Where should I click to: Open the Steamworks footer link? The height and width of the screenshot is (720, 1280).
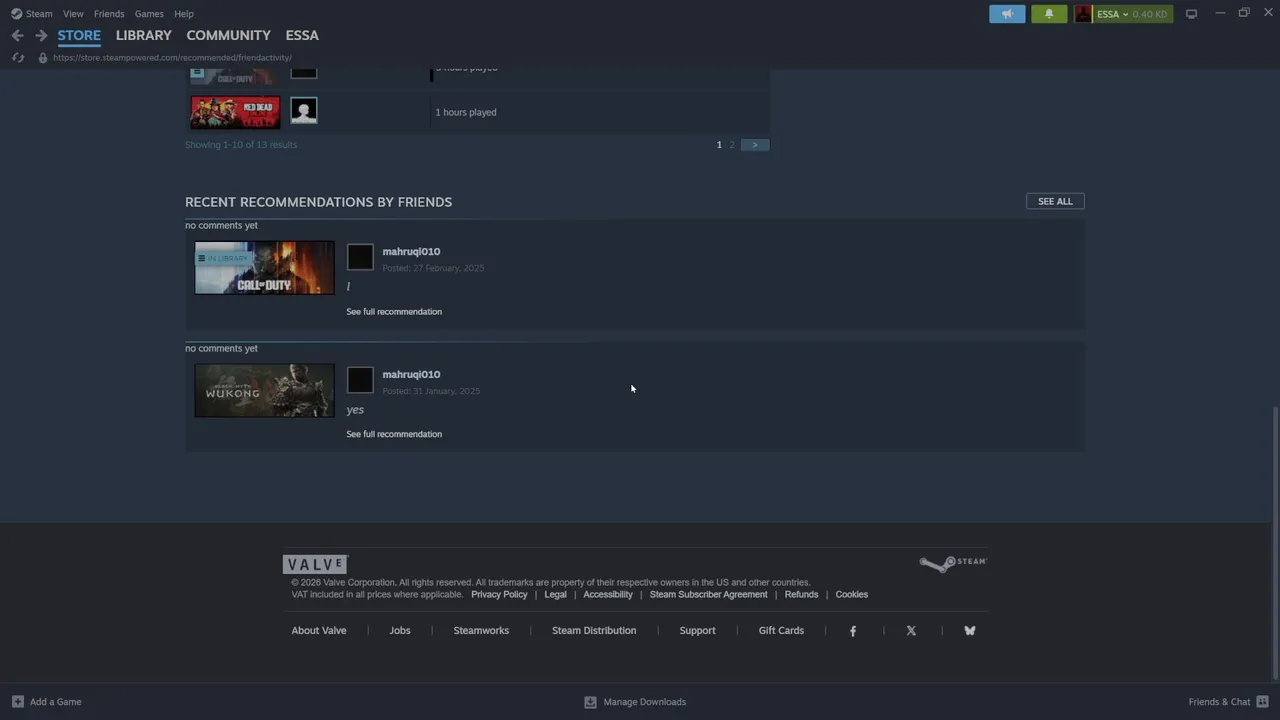[x=481, y=631]
